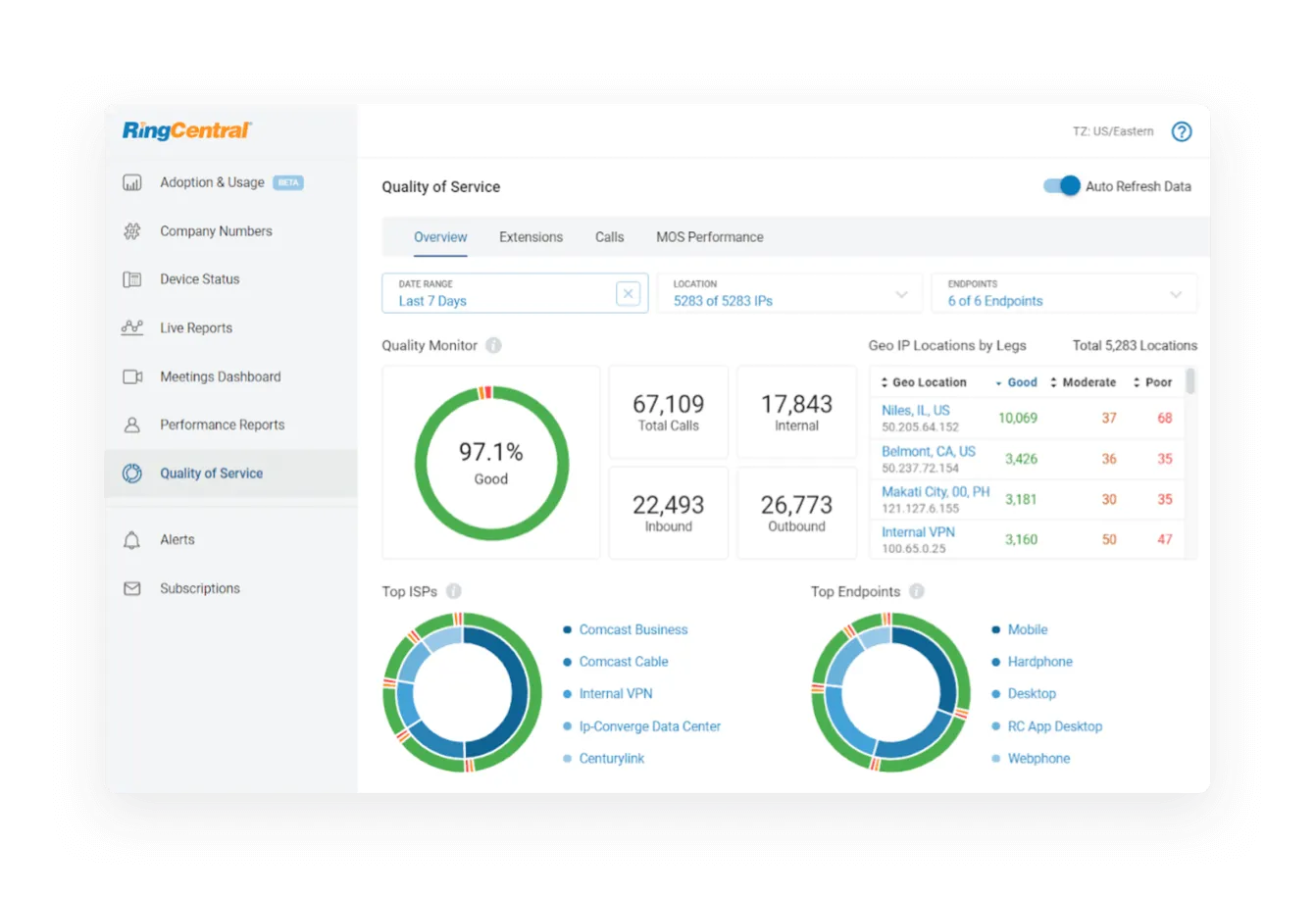Open Company Numbers via hash icon
Viewport: 1316px width, 898px height.
tap(131, 231)
